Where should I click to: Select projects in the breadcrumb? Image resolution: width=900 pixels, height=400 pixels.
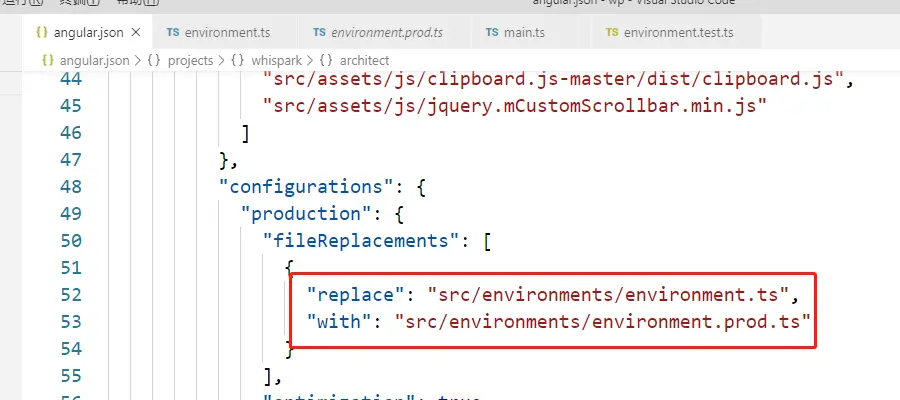(x=191, y=60)
